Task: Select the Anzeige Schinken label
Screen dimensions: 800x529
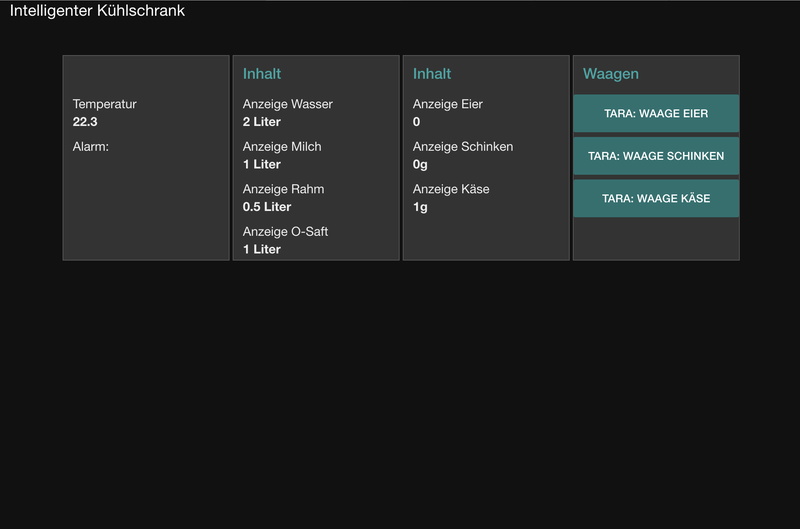Action: (x=463, y=146)
